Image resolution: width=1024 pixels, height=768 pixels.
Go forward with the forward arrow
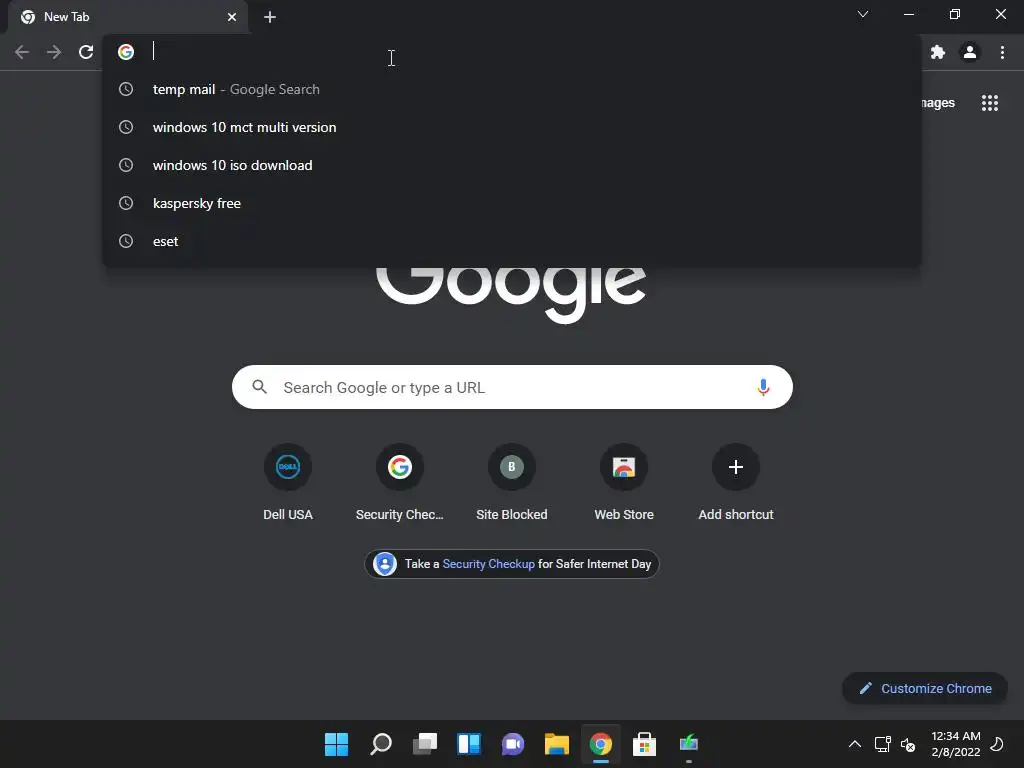(54, 52)
